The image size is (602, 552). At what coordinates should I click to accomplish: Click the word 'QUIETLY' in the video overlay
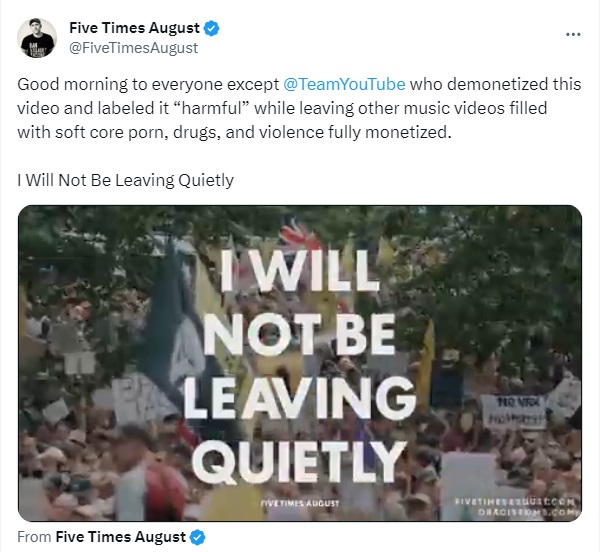[x=299, y=463]
